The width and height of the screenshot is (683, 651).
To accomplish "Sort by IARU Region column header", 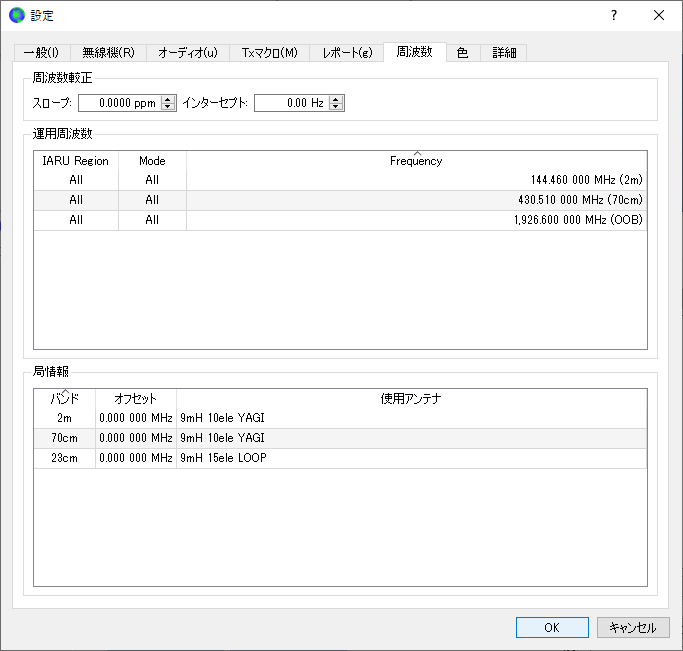I will coord(76,161).
